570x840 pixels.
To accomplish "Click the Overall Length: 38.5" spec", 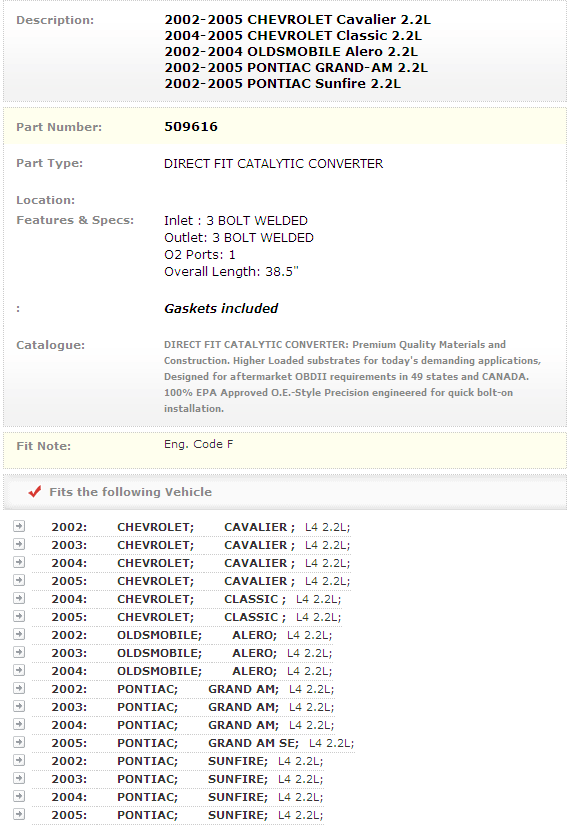I will coord(231,272).
